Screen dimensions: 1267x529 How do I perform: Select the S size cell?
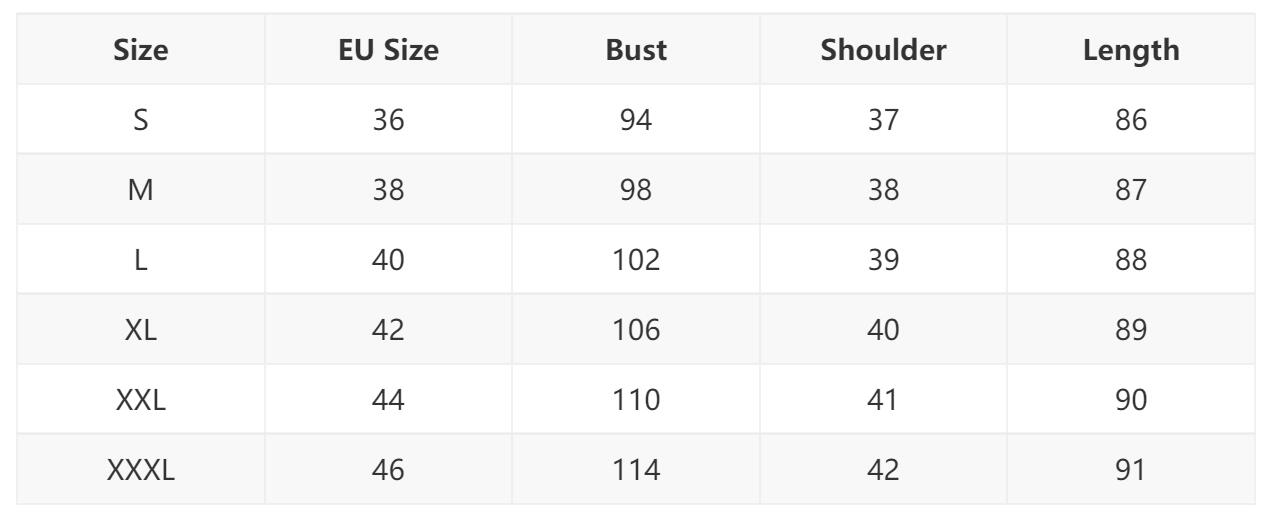click(141, 120)
